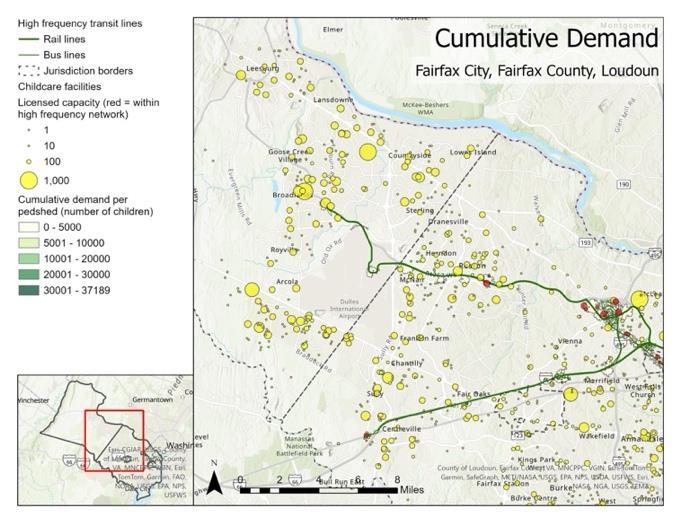Click the Chantilly place label
The width and height of the screenshot is (682, 526).
pos(407,363)
